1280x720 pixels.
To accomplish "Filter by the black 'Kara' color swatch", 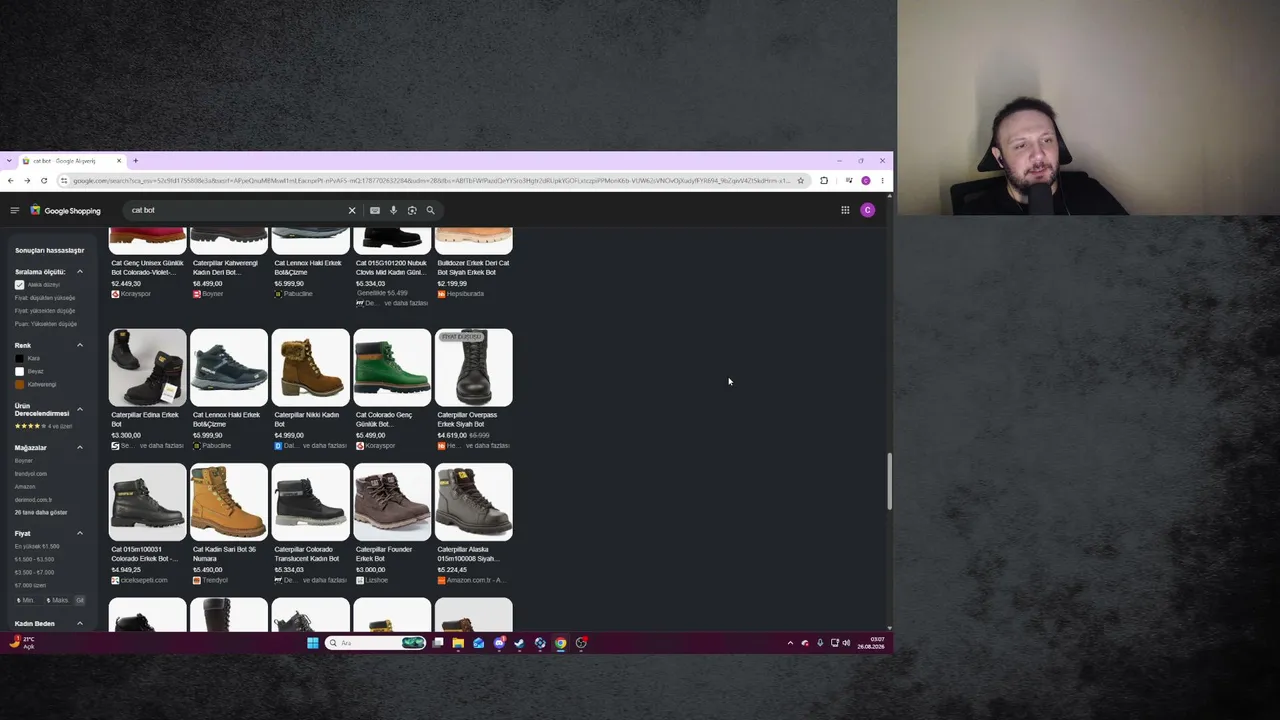I will tap(19, 358).
